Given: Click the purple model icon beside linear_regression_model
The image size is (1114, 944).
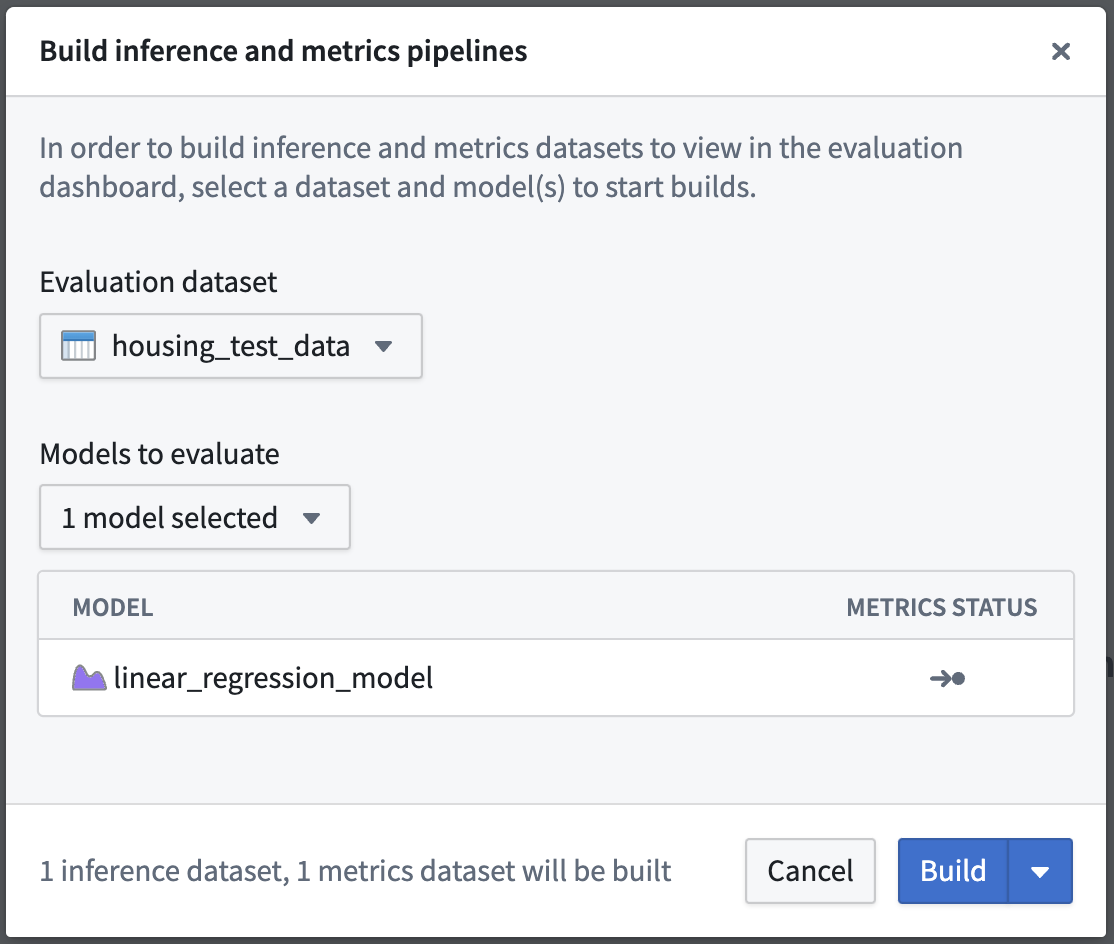Looking at the screenshot, I should click(89, 678).
